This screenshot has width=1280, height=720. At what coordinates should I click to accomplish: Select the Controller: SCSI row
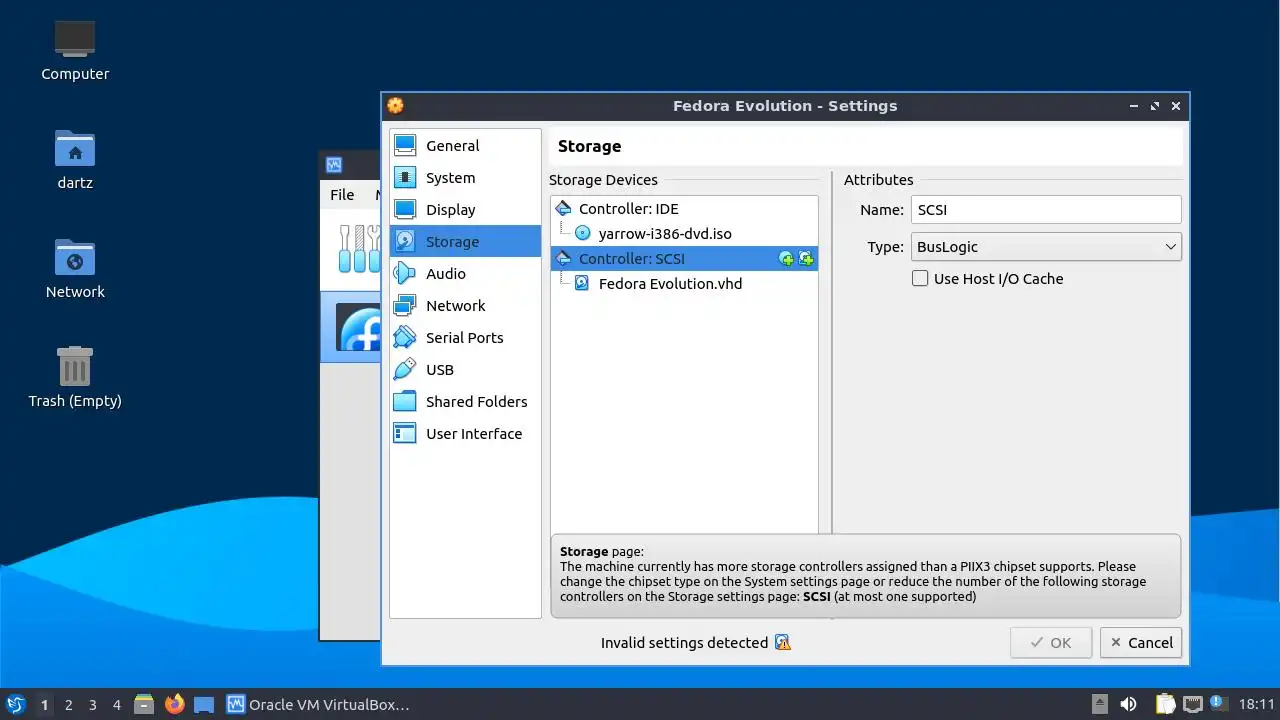(684, 259)
